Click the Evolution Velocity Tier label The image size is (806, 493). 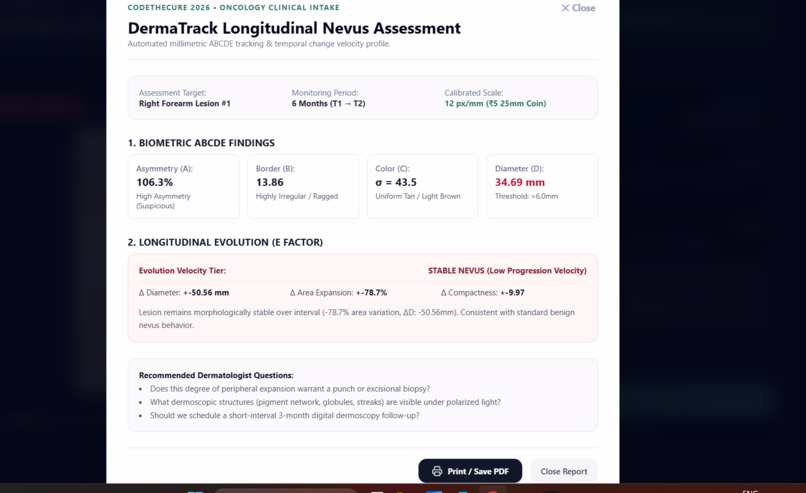182,270
